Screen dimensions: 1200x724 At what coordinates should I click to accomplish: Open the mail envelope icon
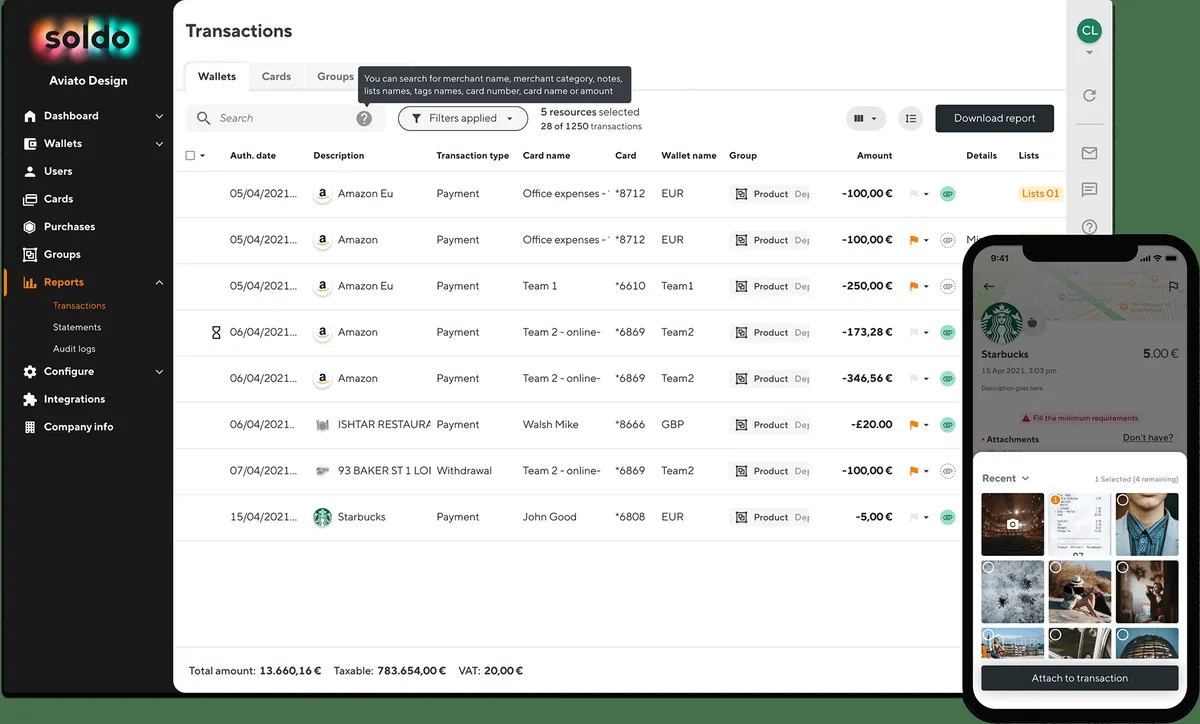1089,153
